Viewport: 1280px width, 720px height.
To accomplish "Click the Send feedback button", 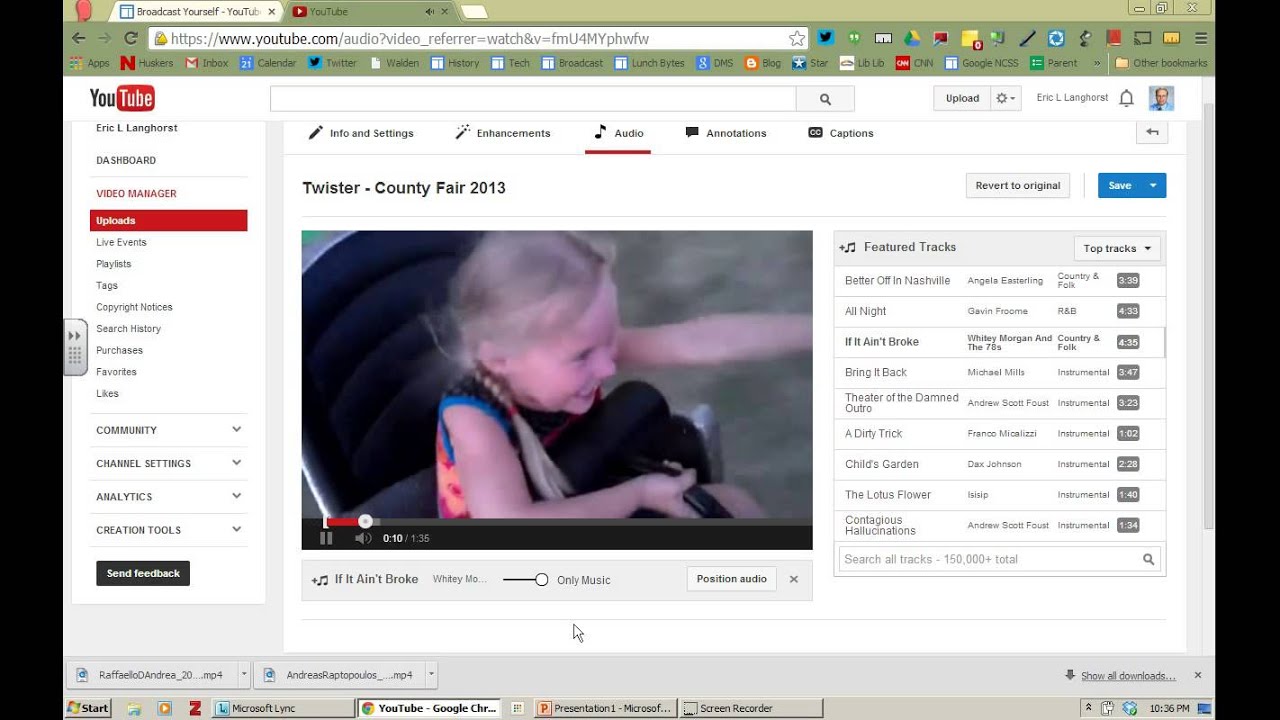I will [143, 573].
